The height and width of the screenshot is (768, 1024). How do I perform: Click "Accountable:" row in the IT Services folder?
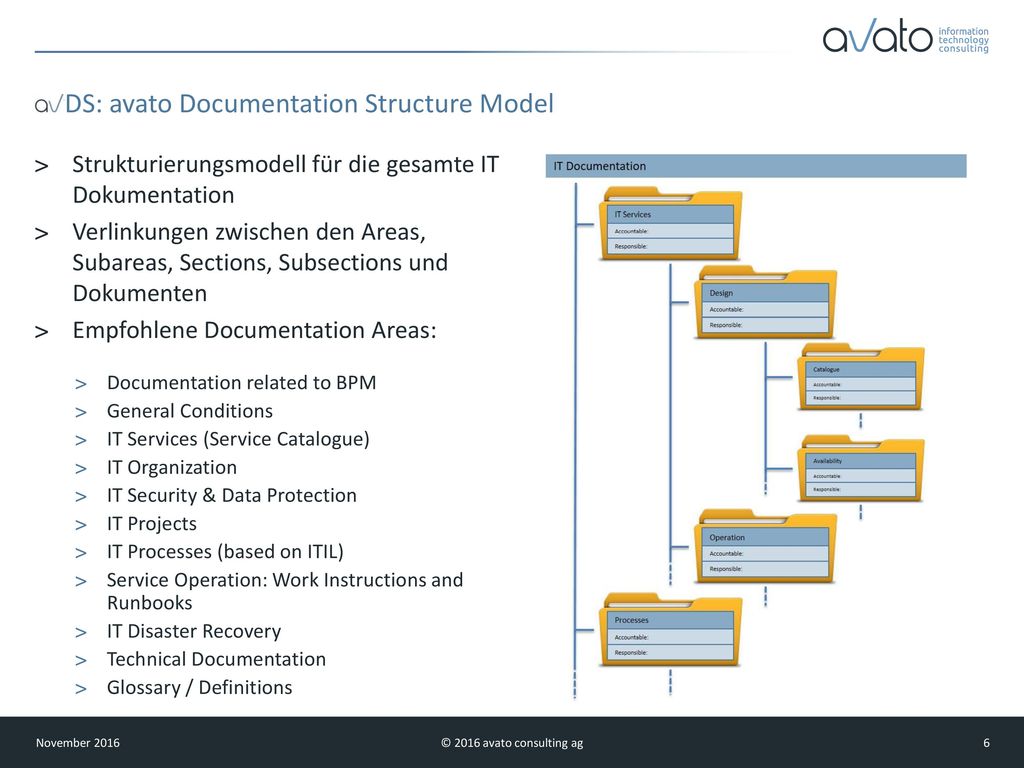(x=671, y=231)
